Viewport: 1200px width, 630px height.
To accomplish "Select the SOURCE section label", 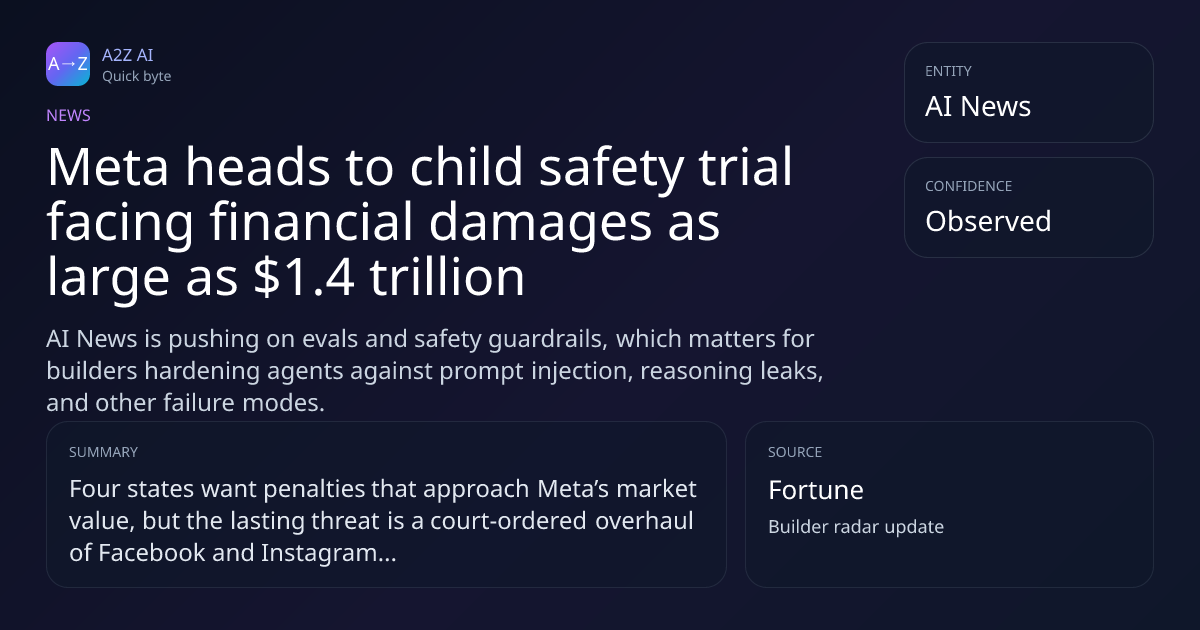I will click(x=795, y=452).
